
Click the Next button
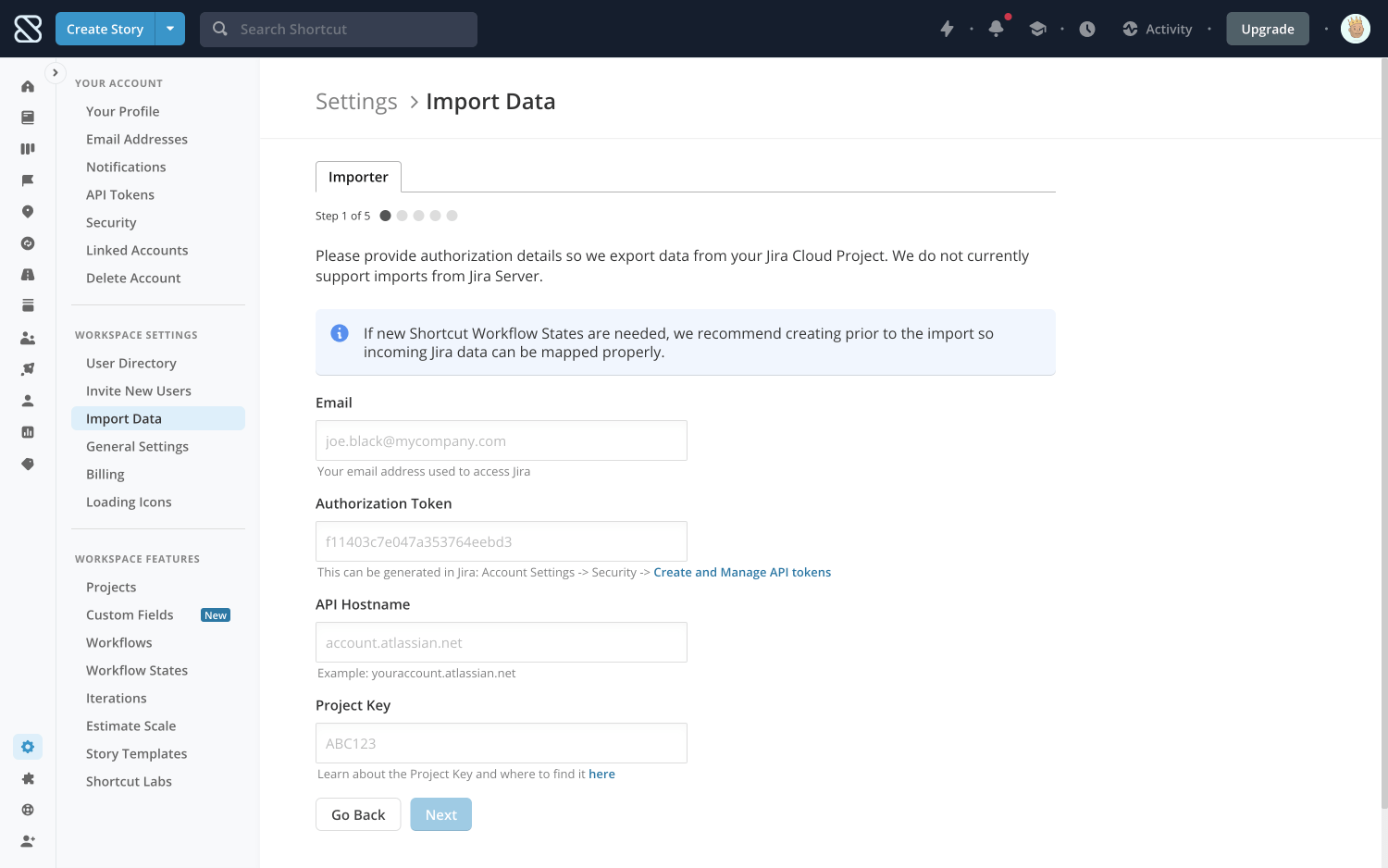[441, 814]
